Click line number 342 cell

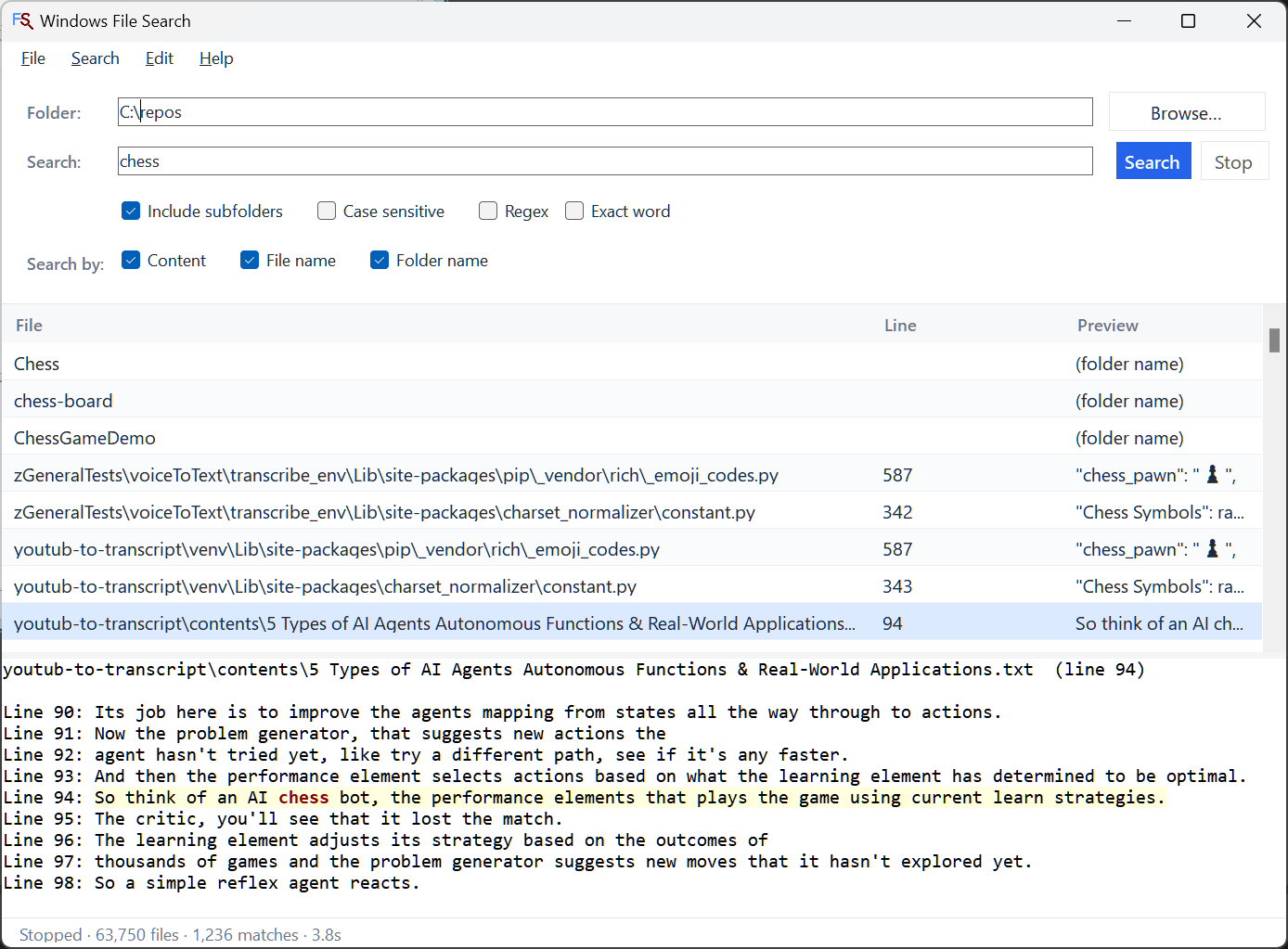coord(897,512)
